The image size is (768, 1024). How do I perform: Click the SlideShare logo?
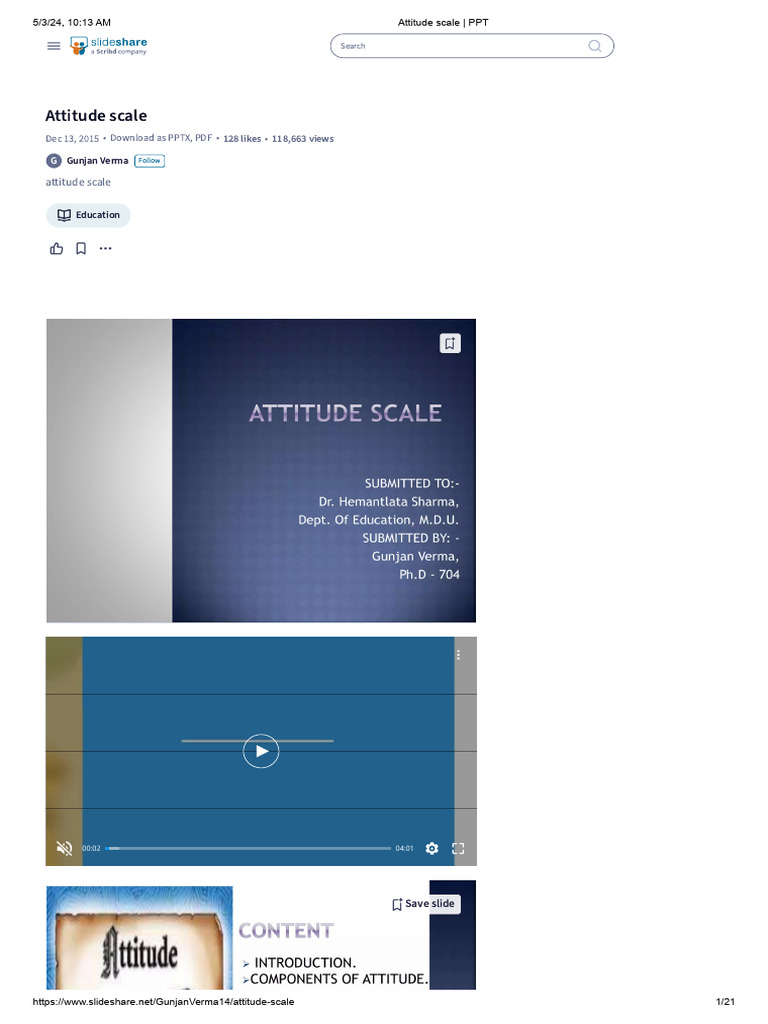click(108, 46)
